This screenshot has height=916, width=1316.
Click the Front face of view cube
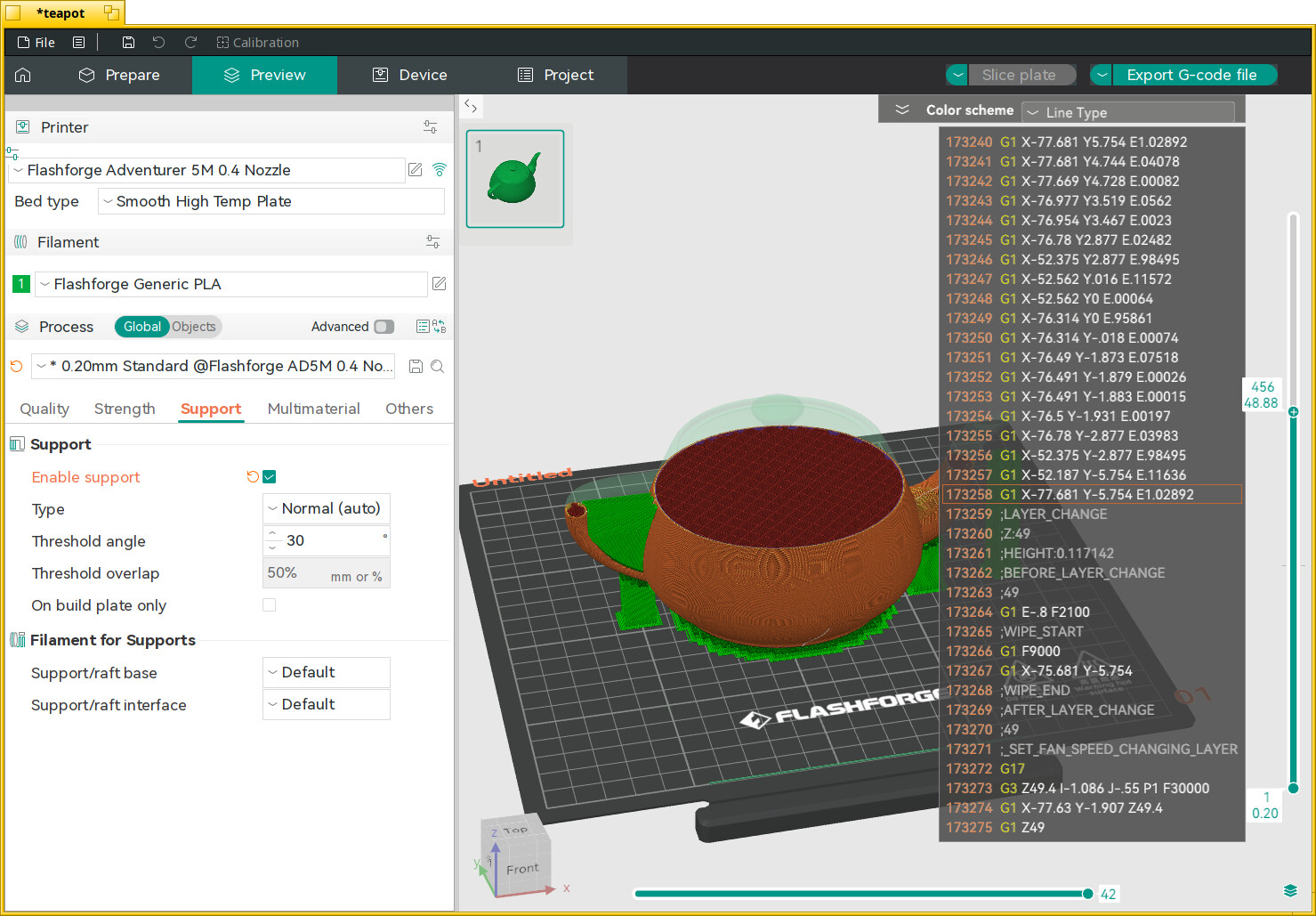tap(522, 868)
